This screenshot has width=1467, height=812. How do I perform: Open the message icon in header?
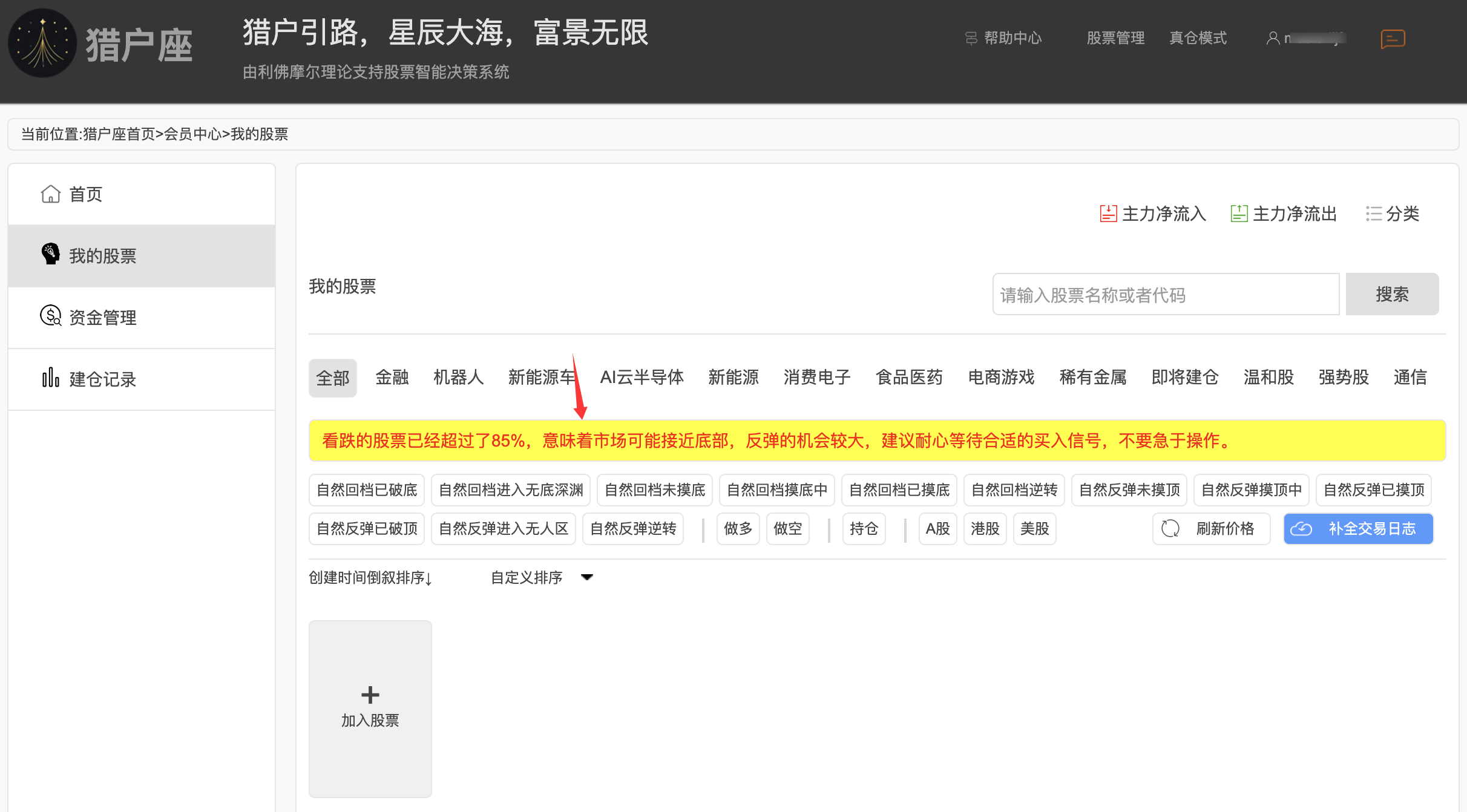(1393, 39)
